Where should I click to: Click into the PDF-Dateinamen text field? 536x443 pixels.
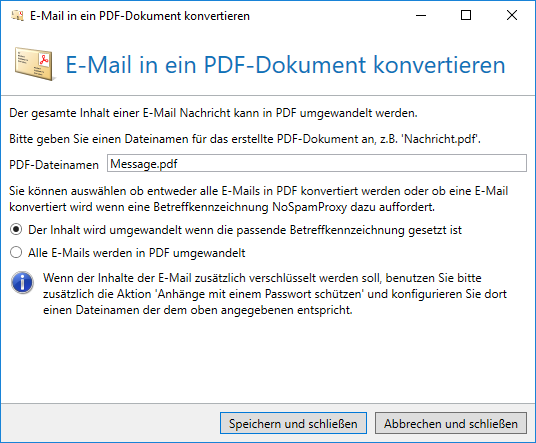[x=317, y=164]
